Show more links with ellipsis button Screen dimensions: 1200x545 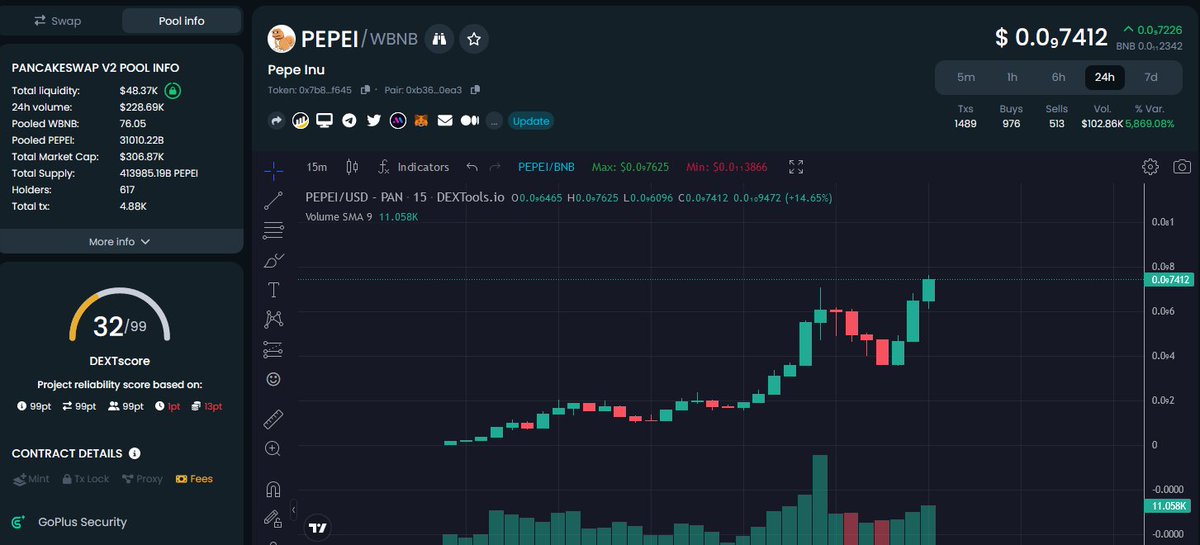(x=494, y=121)
